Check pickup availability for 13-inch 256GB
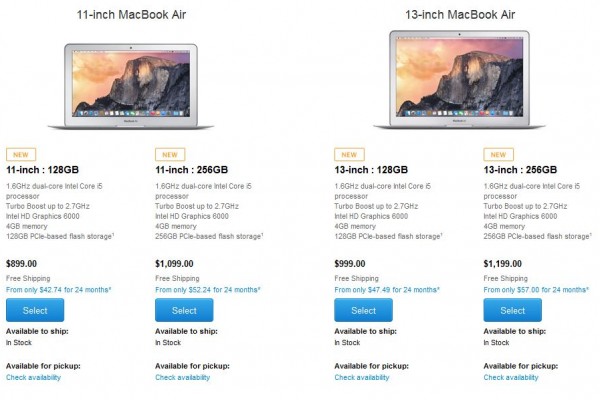The height and width of the screenshot is (400, 600). [x=510, y=378]
